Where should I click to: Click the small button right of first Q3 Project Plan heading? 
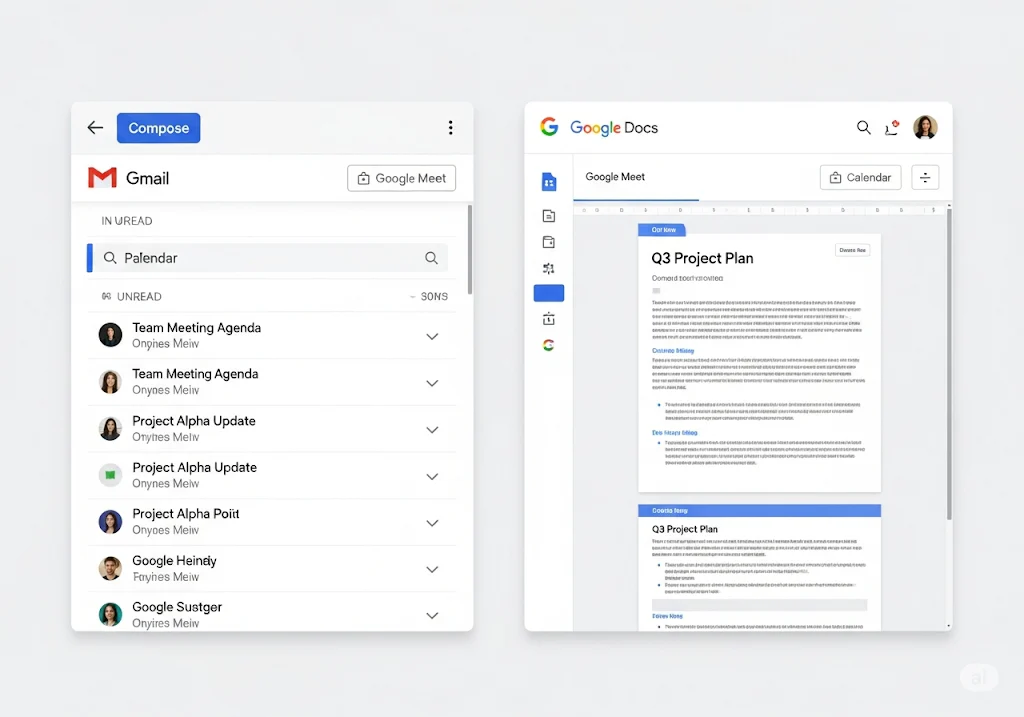click(852, 250)
